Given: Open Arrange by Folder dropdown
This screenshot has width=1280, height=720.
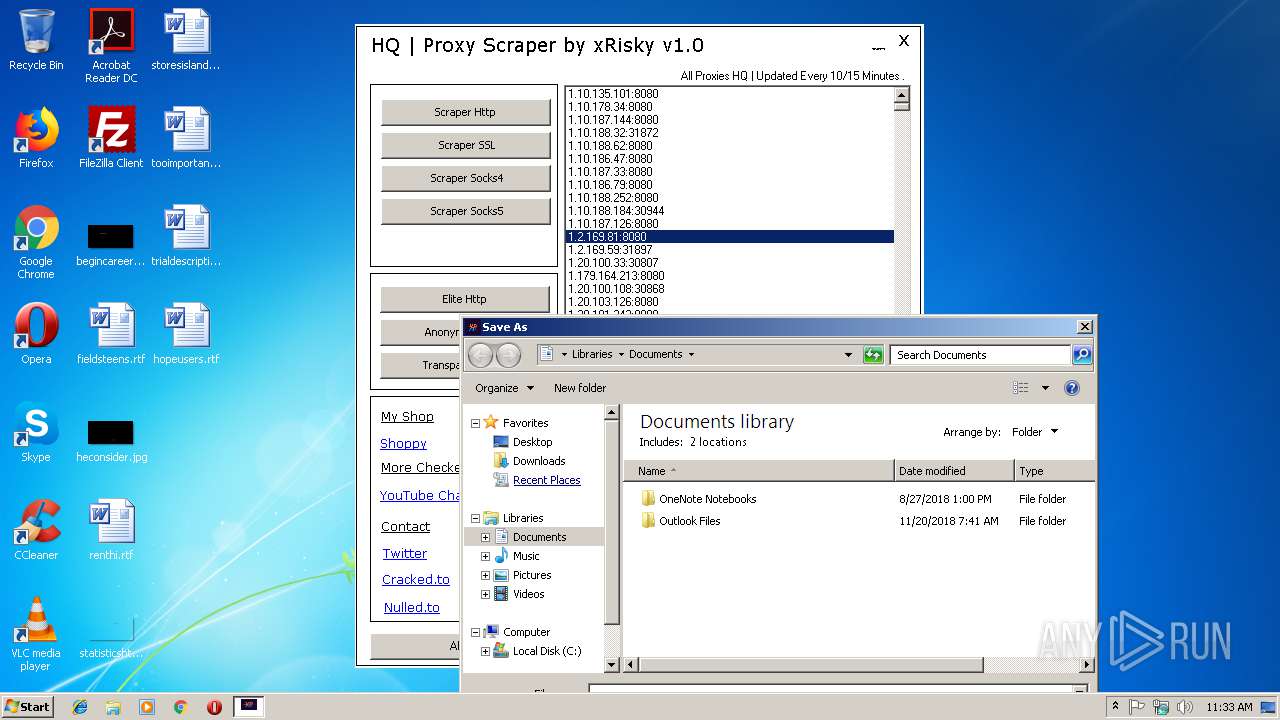Looking at the screenshot, I should coord(1034,432).
